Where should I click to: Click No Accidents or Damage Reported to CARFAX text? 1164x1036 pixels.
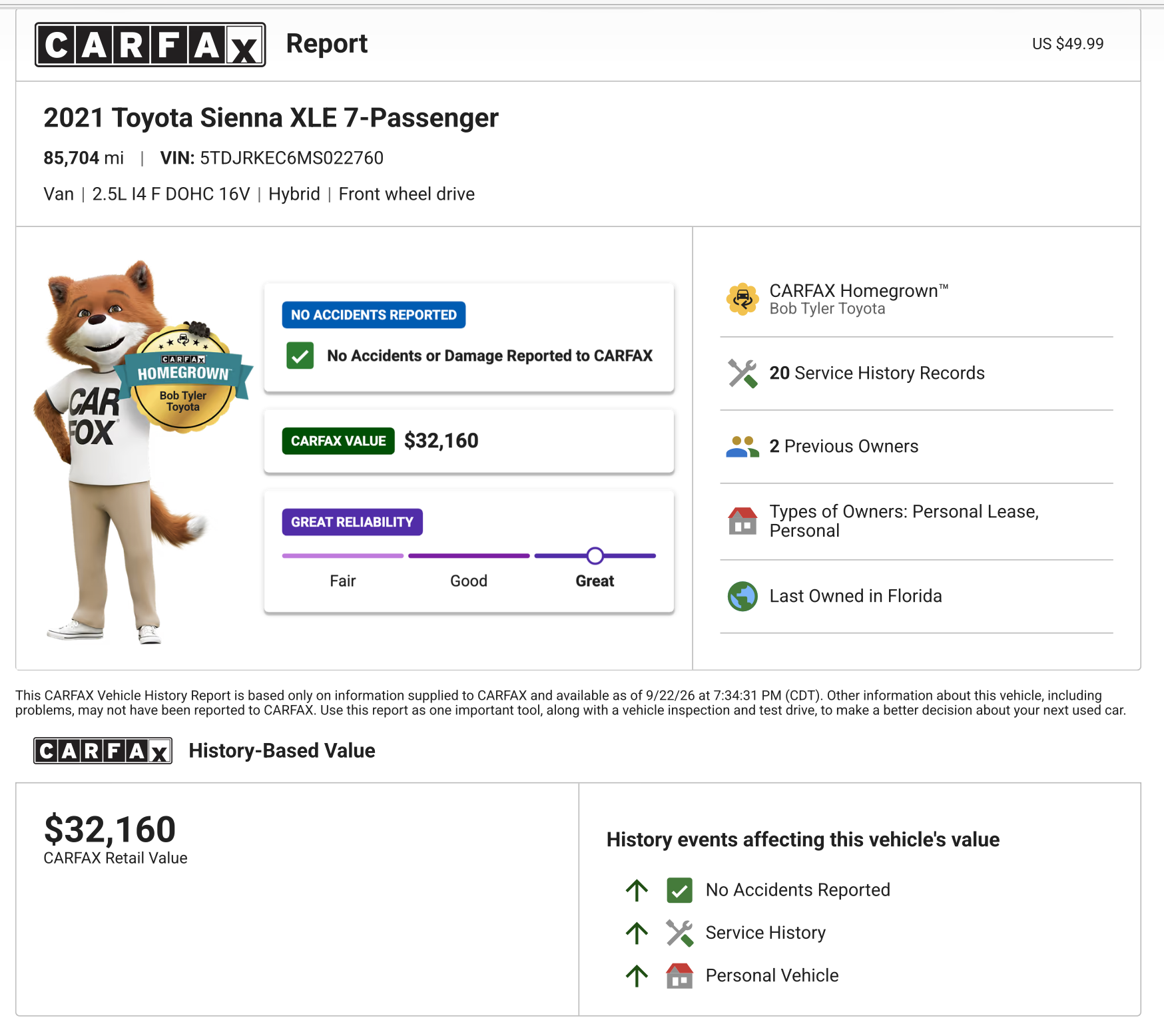pyautogui.click(x=490, y=356)
